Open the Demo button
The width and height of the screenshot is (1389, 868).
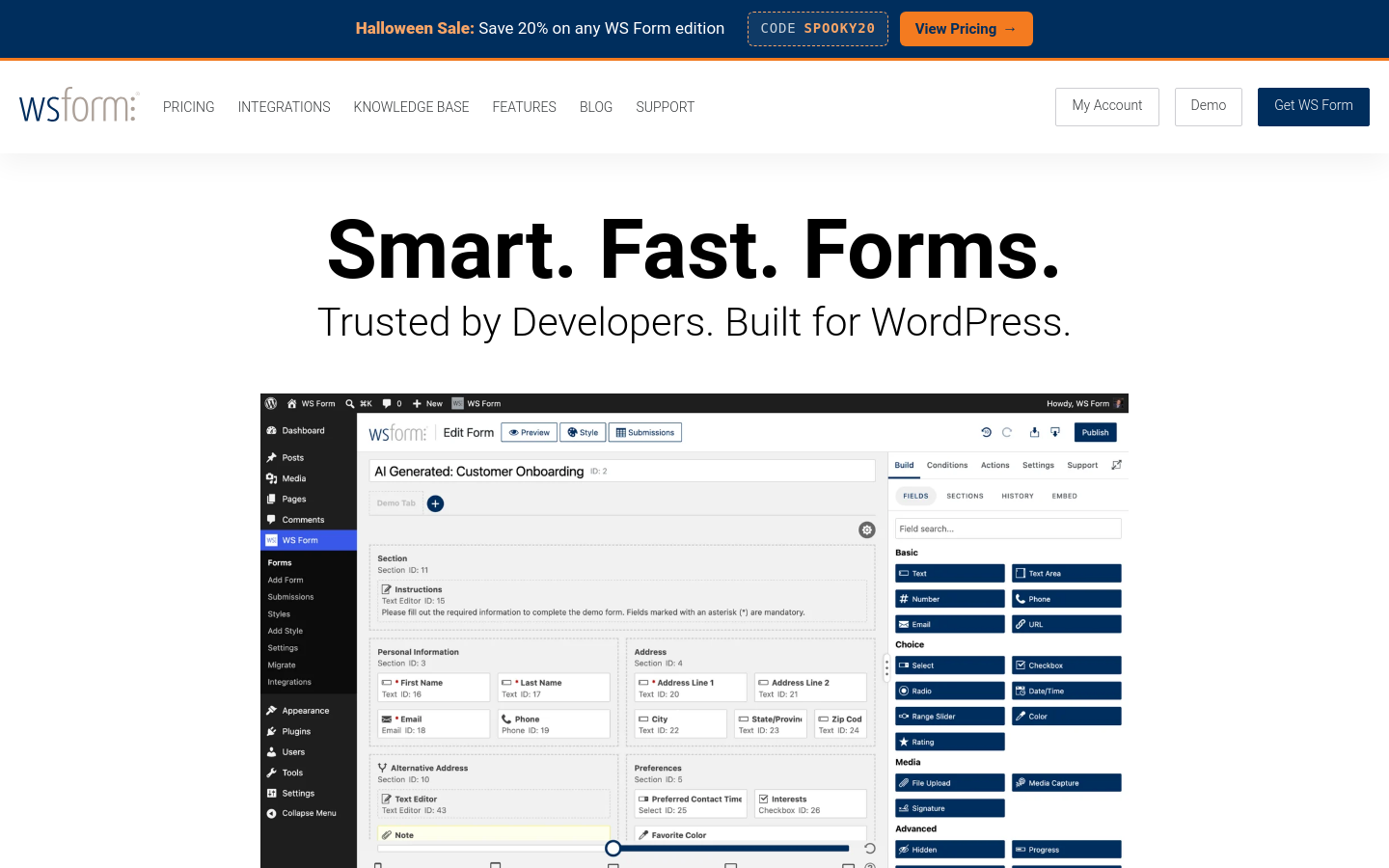pyautogui.click(x=1209, y=106)
